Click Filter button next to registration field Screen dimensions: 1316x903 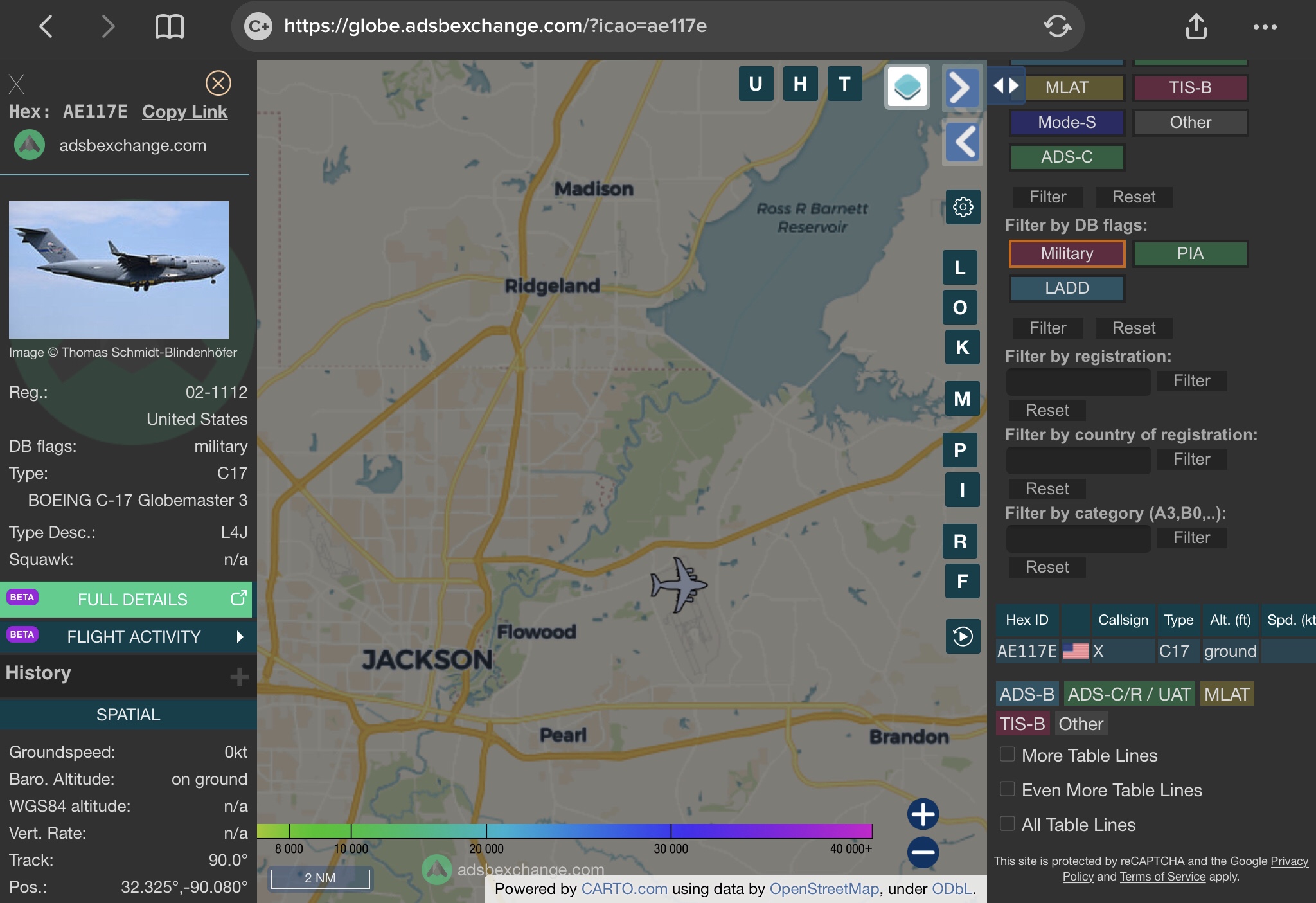pyautogui.click(x=1191, y=380)
